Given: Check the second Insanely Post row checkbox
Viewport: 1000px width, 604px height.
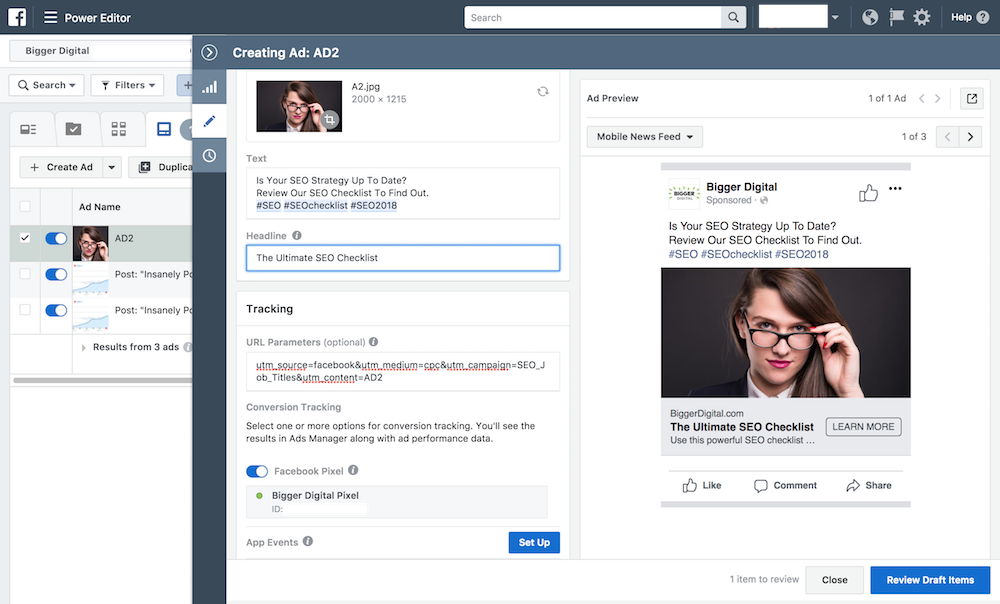Looking at the screenshot, I should [x=25, y=309].
